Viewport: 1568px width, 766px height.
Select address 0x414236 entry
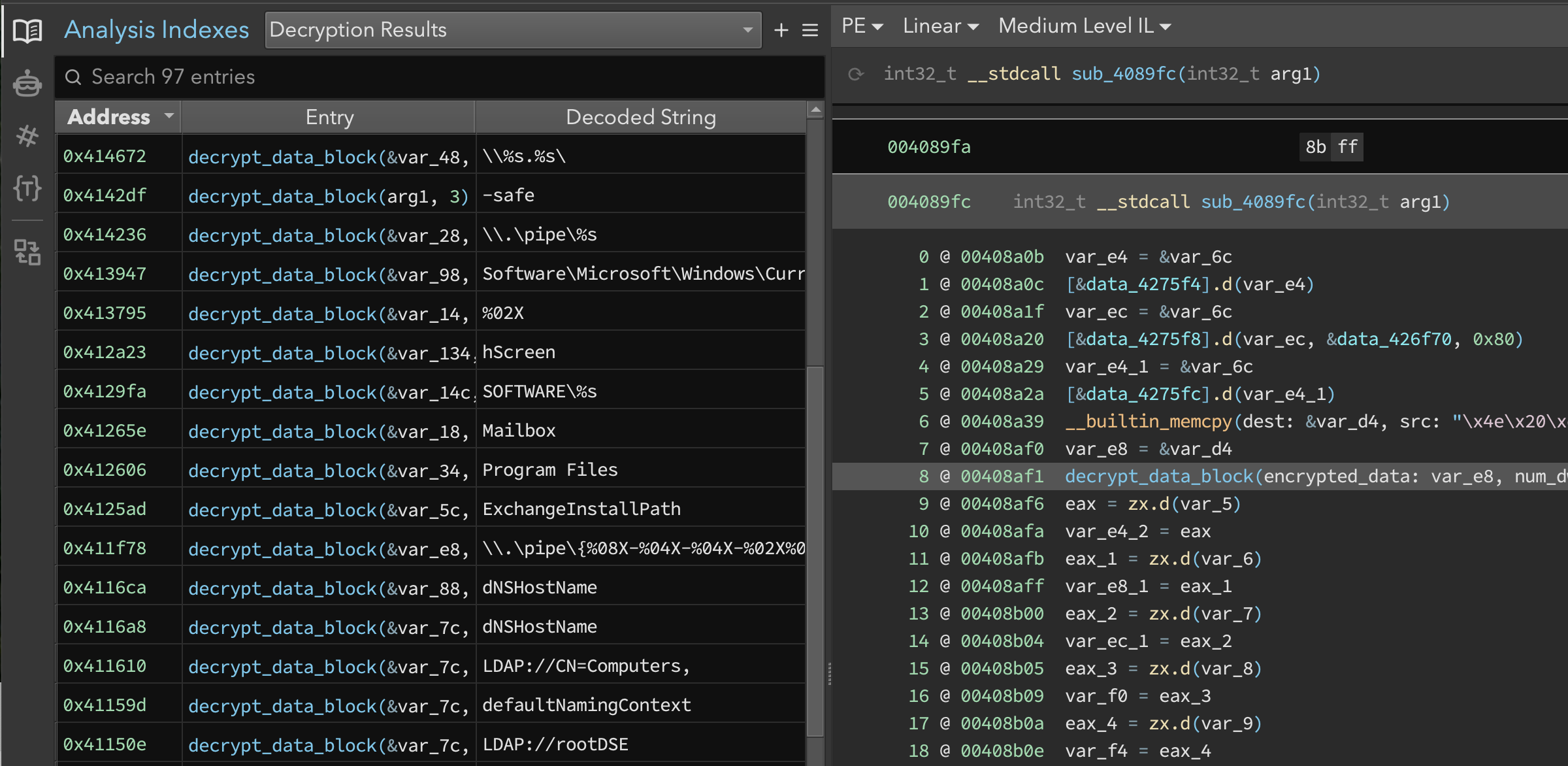(105, 235)
